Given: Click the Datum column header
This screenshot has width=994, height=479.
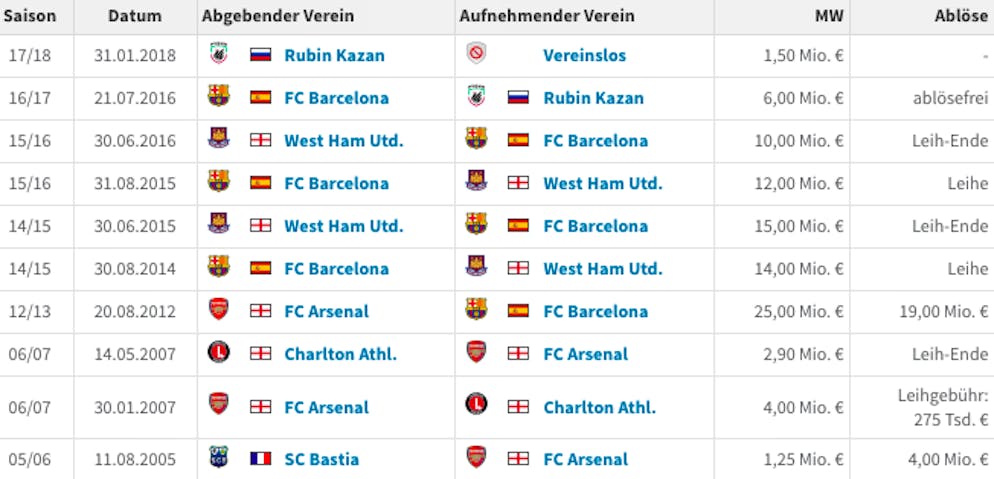Looking at the screenshot, I should tap(135, 16).
